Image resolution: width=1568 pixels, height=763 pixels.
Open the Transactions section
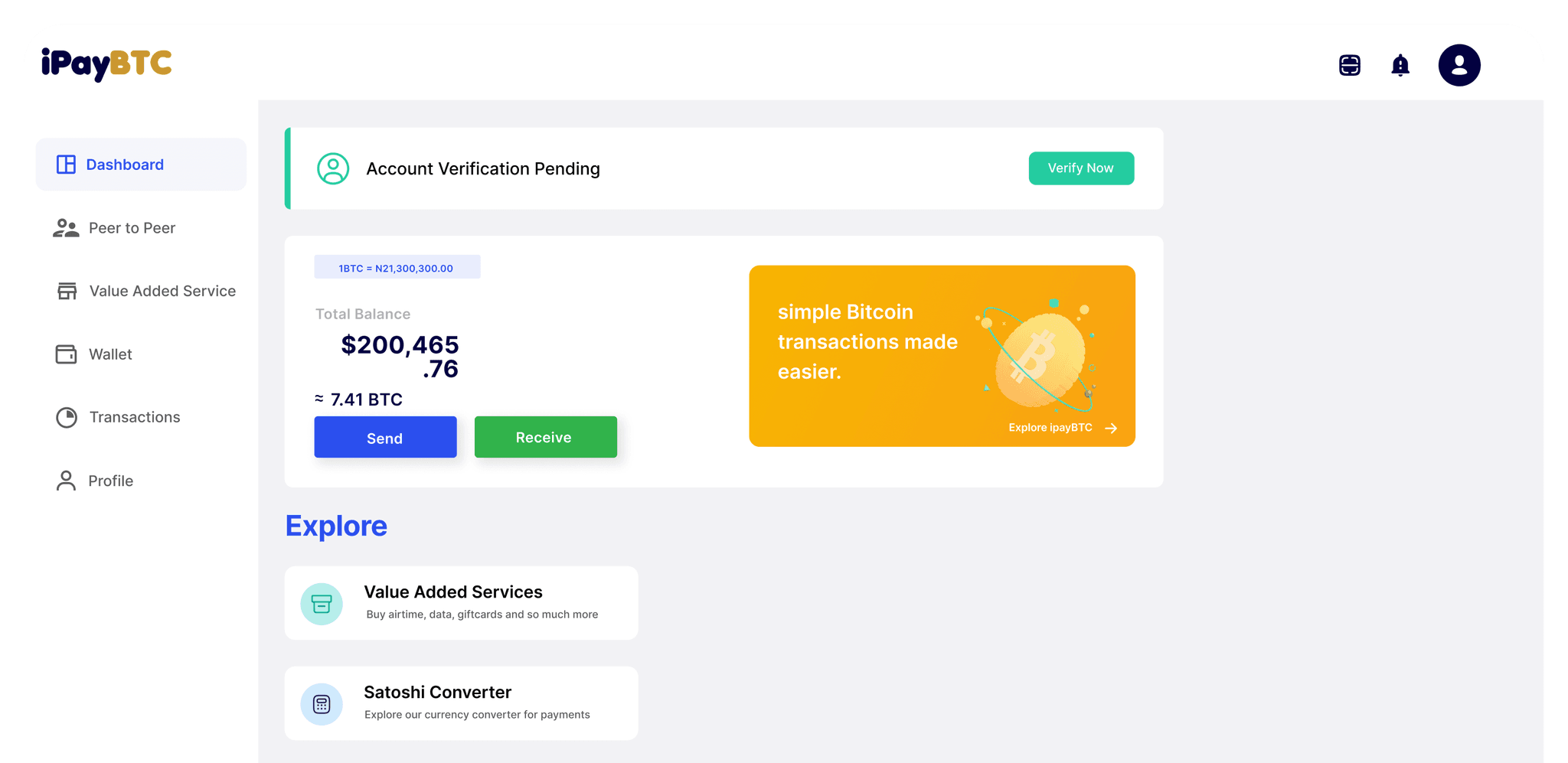[135, 417]
